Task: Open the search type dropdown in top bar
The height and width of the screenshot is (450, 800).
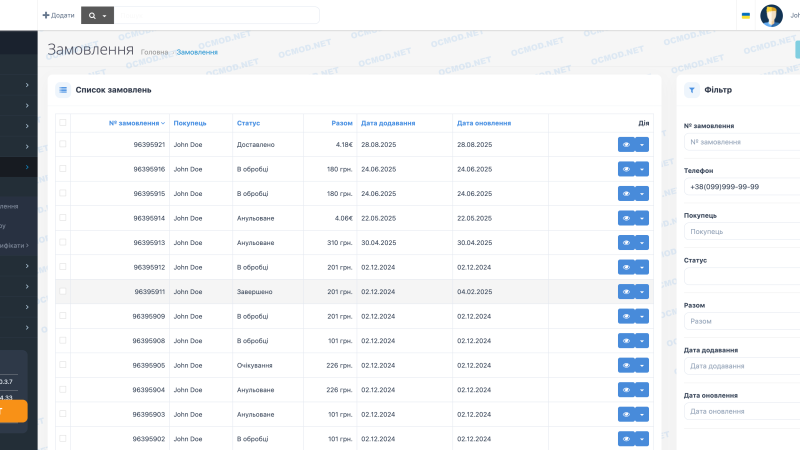Action: coord(97,15)
